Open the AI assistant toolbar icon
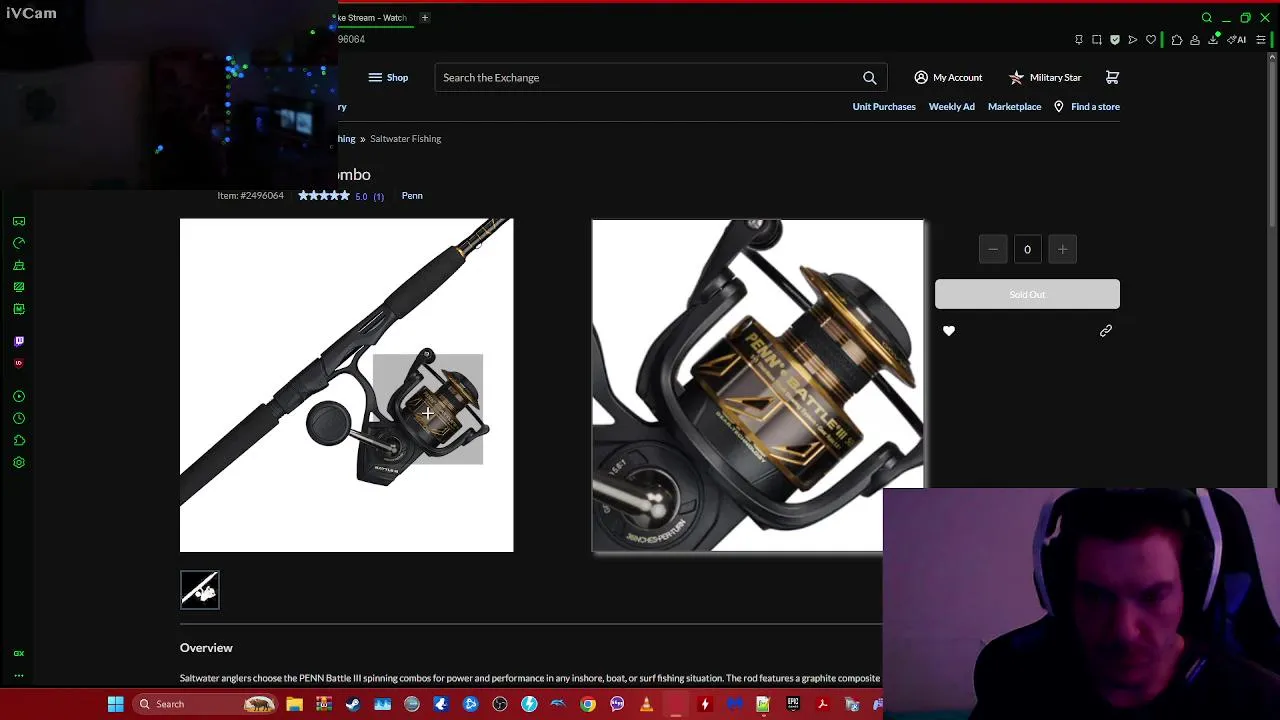 pyautogui.click(x=1237, y=40)
